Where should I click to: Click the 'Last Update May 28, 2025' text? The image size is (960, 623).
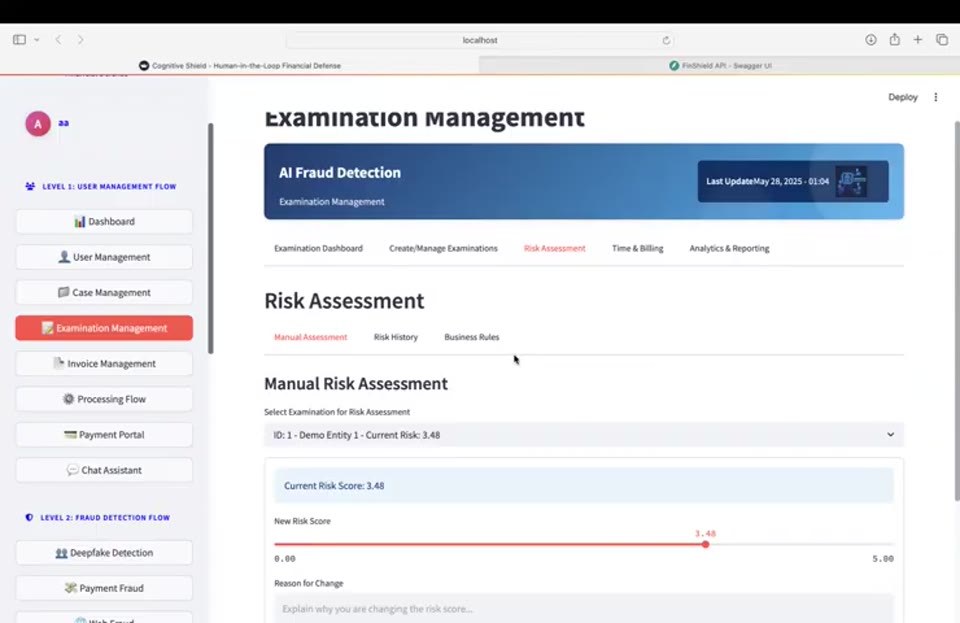point(767,181)
